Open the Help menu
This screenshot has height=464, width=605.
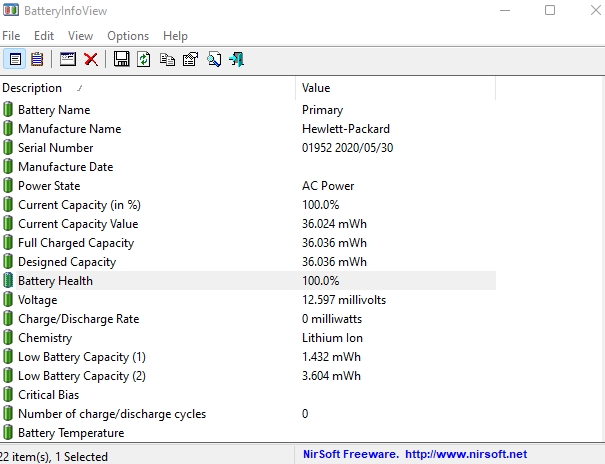[x=175, y=36]
